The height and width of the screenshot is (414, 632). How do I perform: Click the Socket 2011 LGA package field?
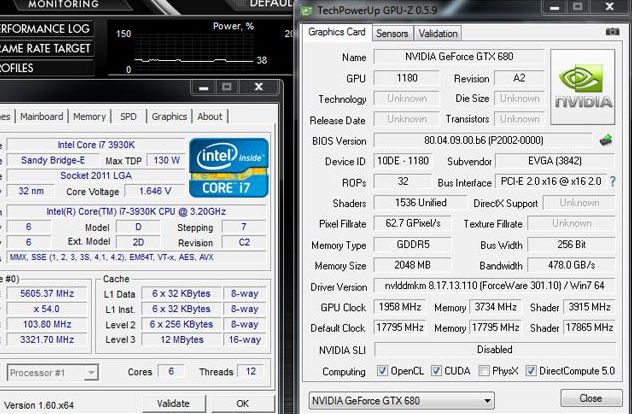(96, 175)
